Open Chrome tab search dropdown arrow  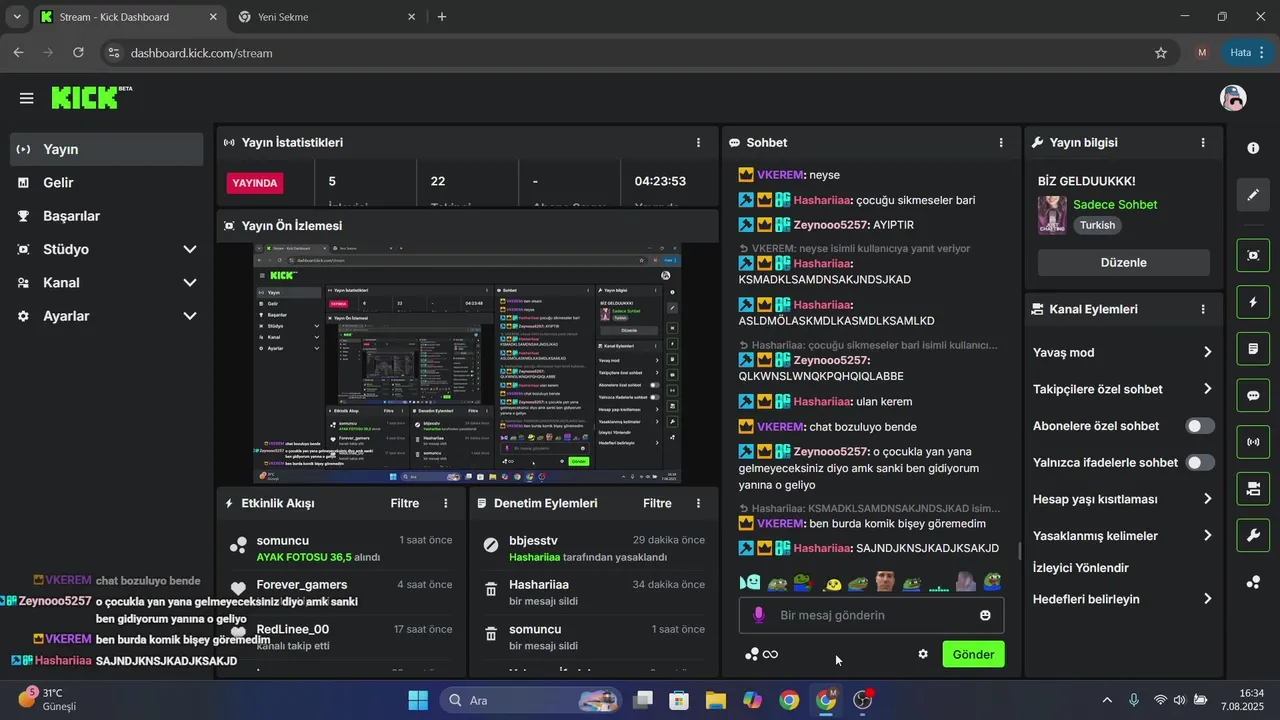[17, 17]
